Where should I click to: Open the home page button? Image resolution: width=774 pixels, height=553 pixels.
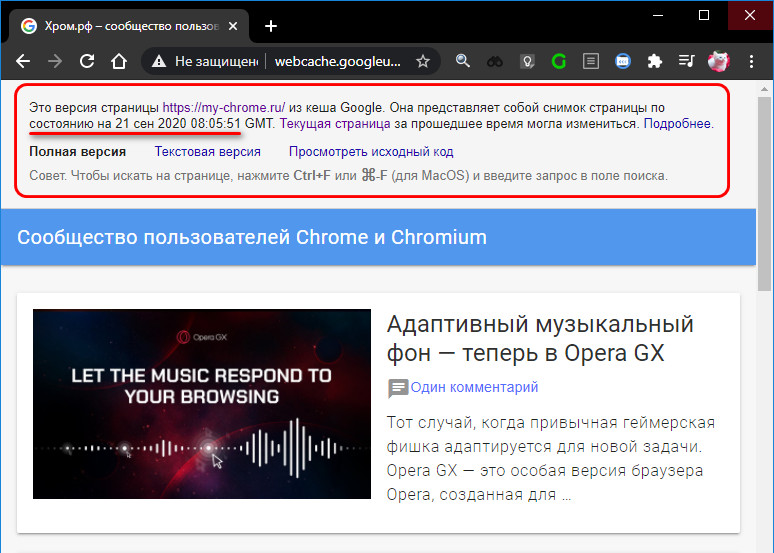[119, 61]
